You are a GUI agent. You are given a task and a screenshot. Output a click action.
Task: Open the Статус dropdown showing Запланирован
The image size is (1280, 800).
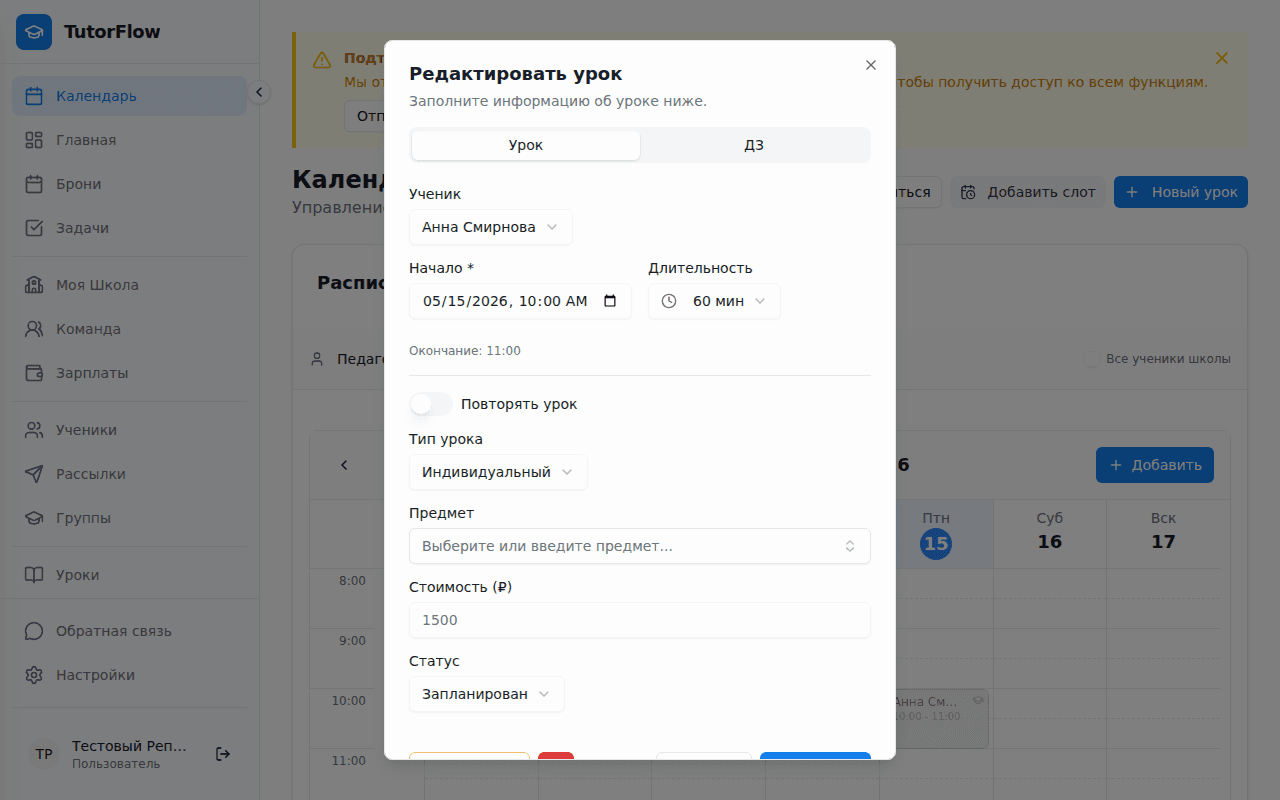click(487, 694)
